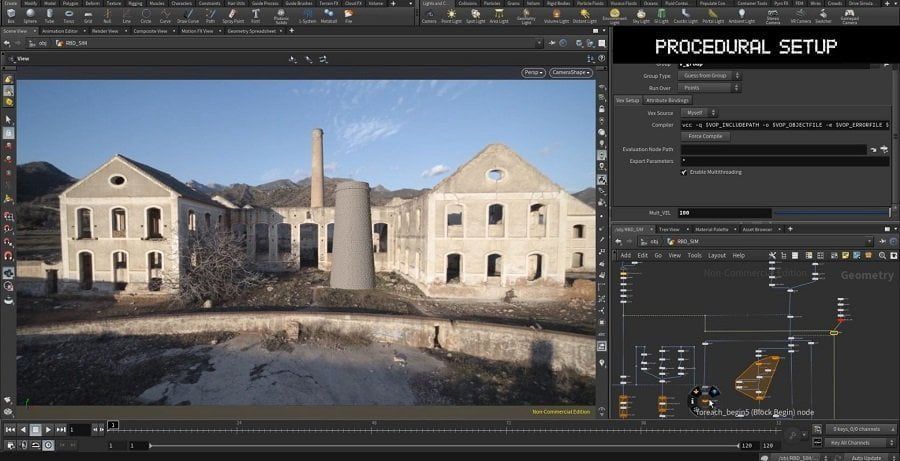The width and height of the screenshot is (900, 461).
Task: Click the Null shelf tool
Action: (107, 16)
